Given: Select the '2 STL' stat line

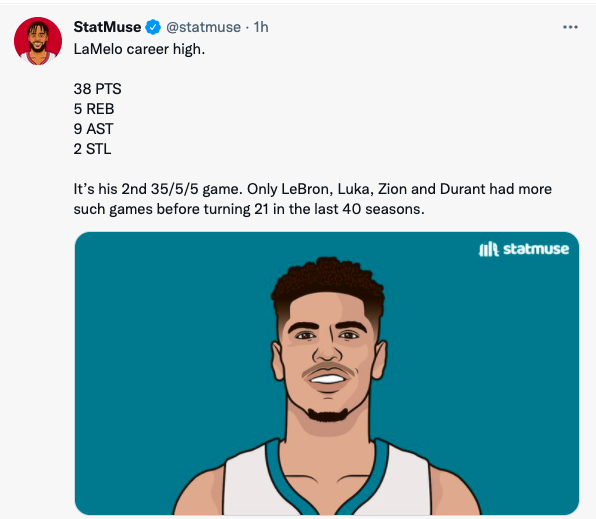Looking at the screenshot, I should tap(92, 149).
